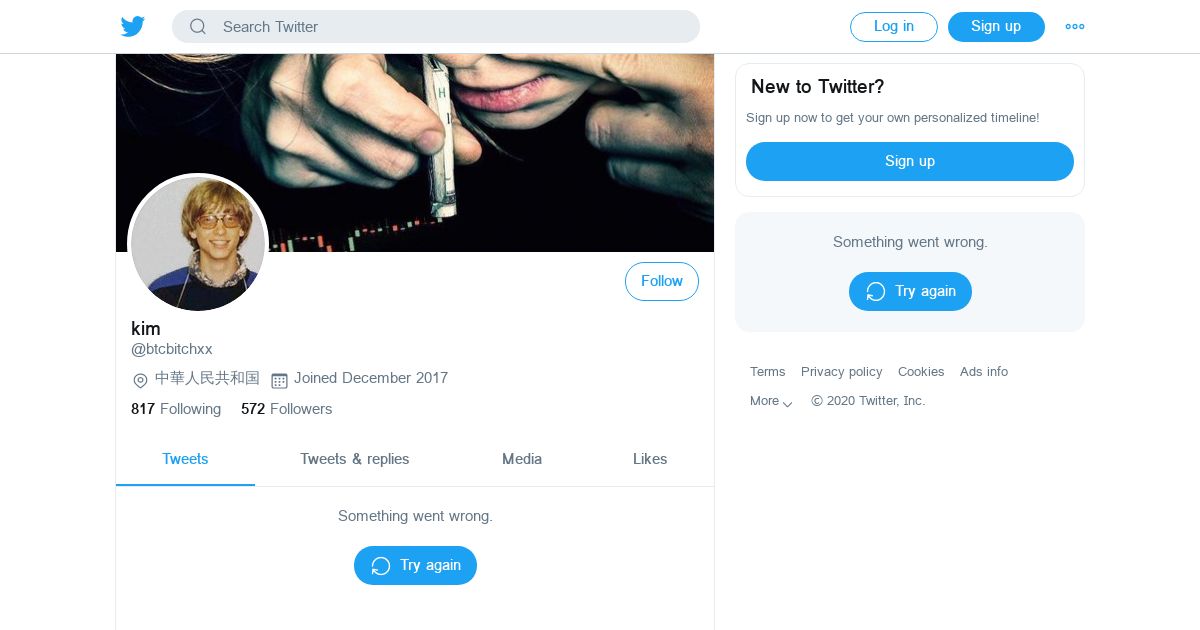Open kim's profile avatar picture
This screenshot has width=1200, height=630.
coord(198,243)
